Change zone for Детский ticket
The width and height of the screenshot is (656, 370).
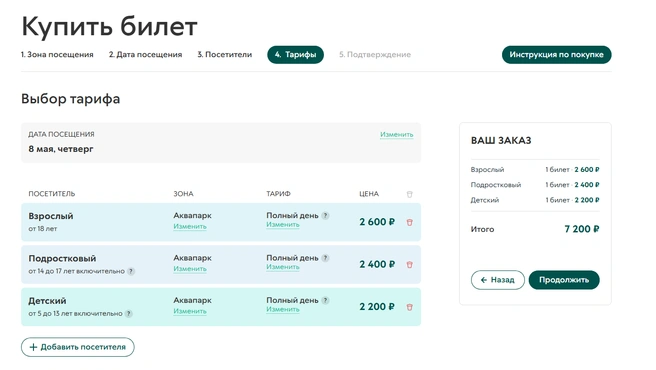(190, 311)
